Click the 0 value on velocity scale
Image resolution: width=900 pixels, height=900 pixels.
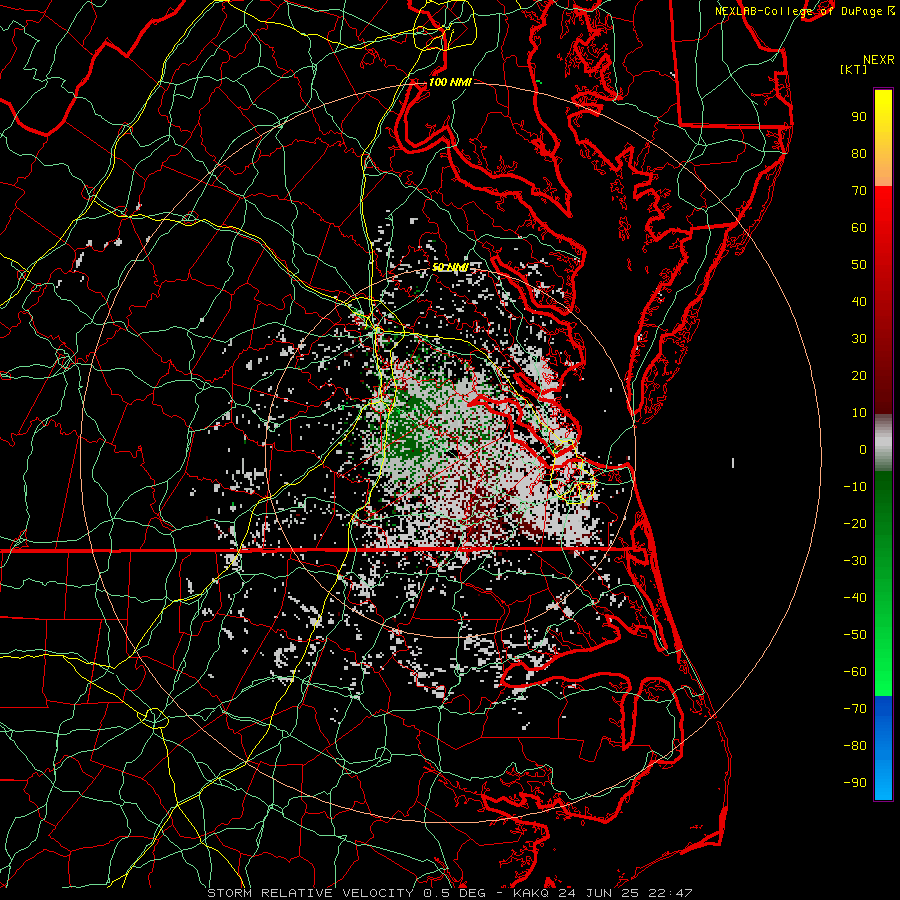(863, 449)
